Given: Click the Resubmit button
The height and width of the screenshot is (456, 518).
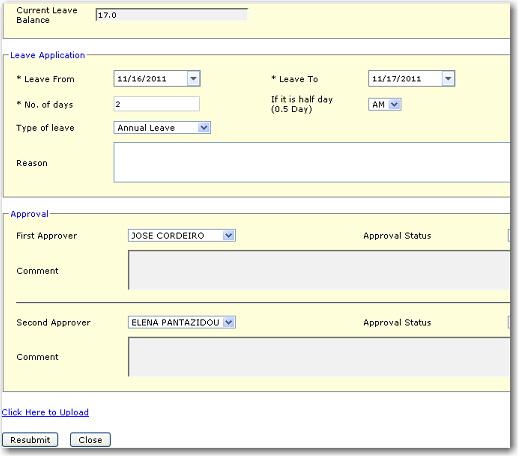Looking at the screenshot, I should [30, 440].
